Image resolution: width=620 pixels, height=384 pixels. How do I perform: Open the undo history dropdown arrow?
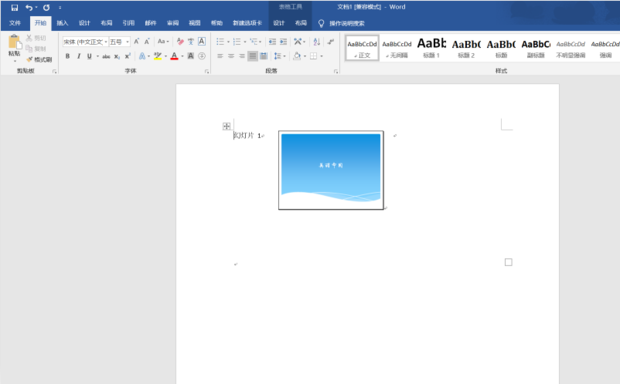(36, 8)
